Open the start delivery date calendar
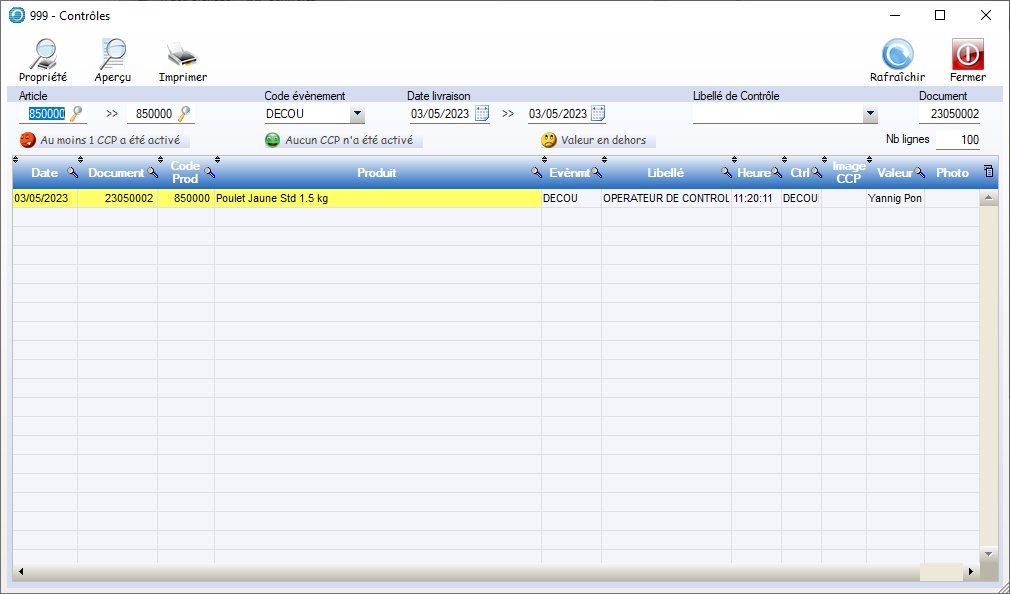This screenshot has width=1010, height=594. pyautogui.click(x=481, y=114)
